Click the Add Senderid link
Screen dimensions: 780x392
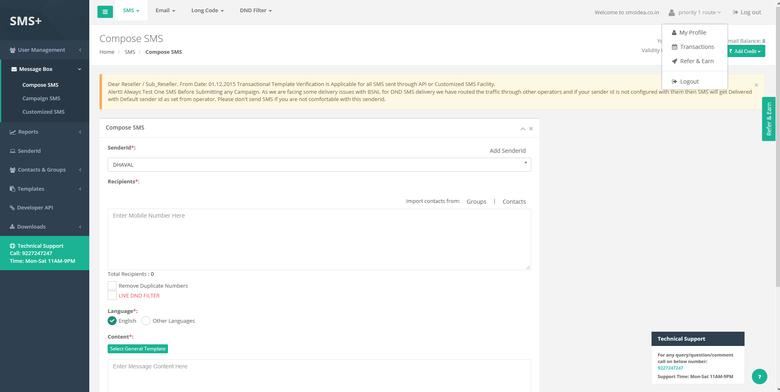pos(507,151)
